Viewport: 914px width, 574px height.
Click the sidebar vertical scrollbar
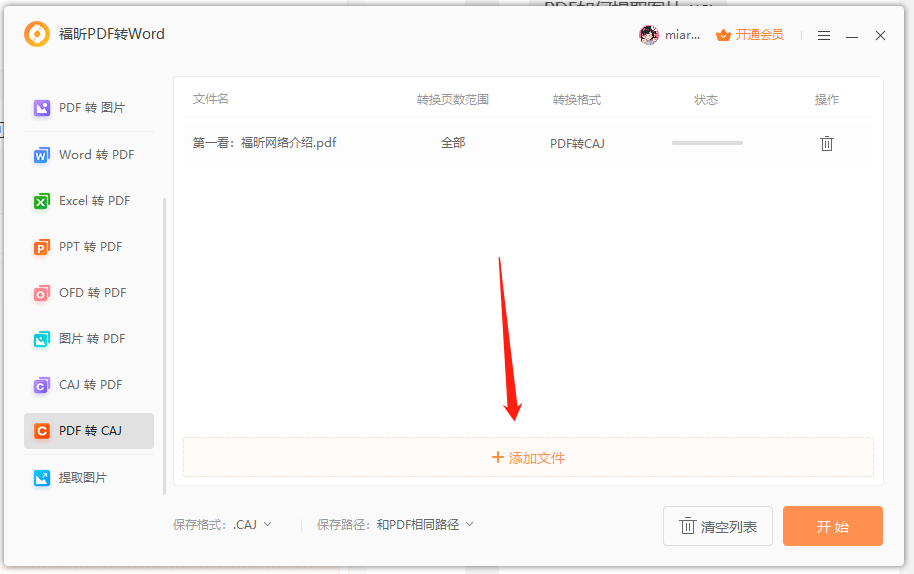click(164, 346)
